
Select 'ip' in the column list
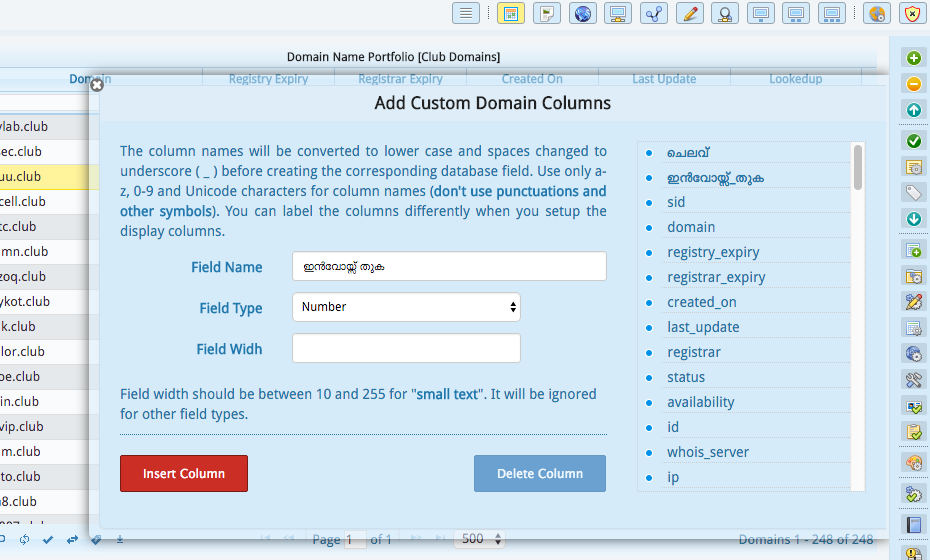coord(673,477)
